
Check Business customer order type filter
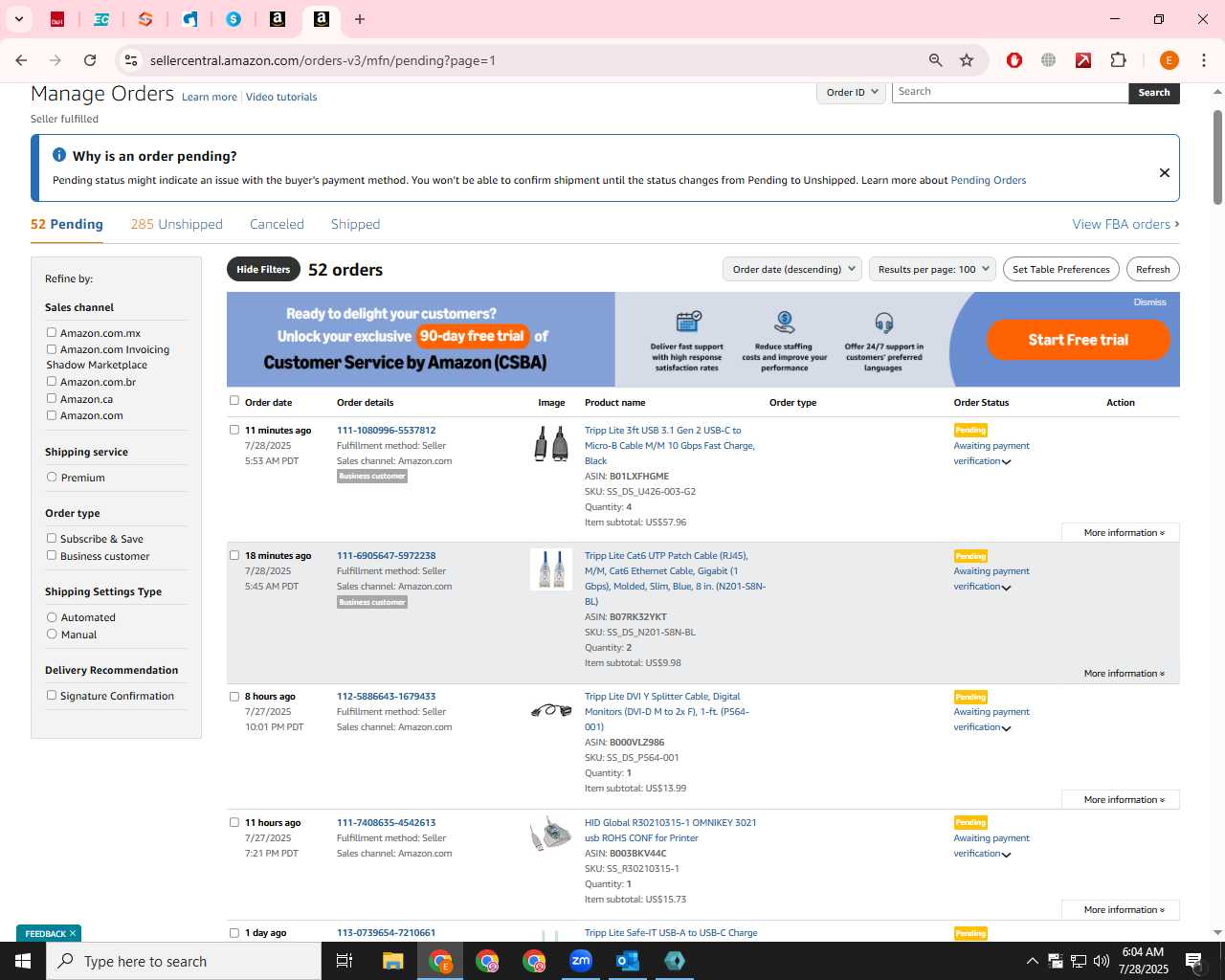point(52,555)
